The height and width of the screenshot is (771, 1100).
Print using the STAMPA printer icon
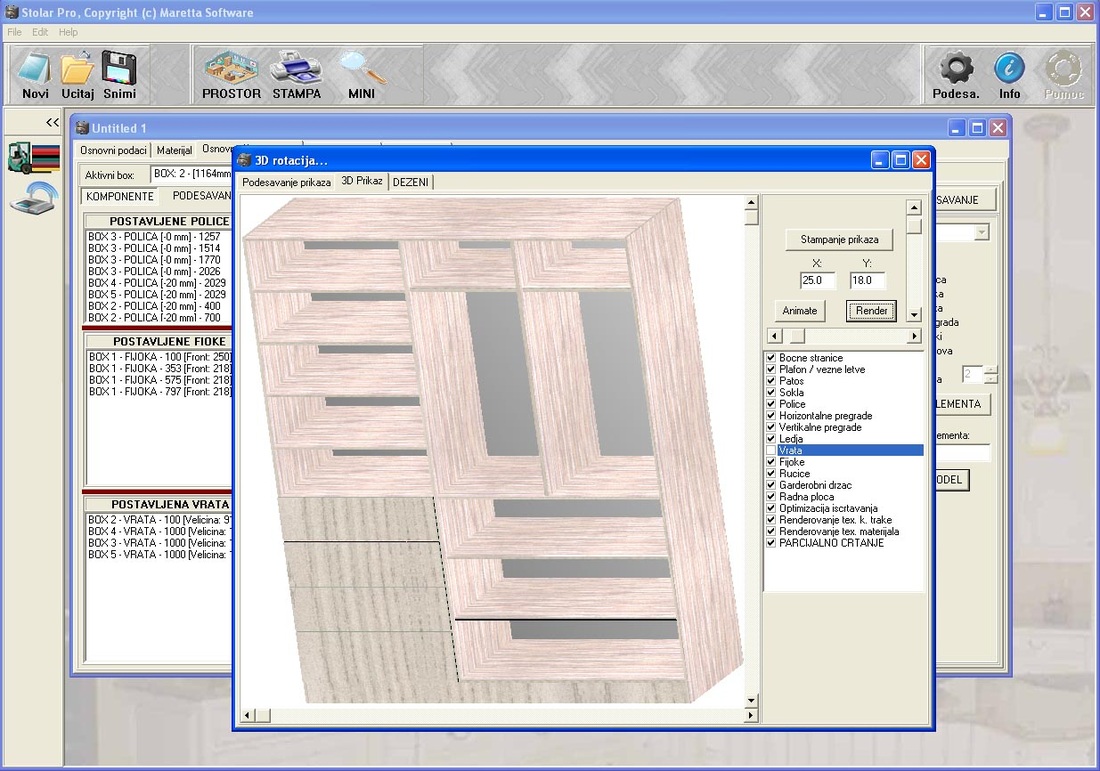tap(296, 69)
